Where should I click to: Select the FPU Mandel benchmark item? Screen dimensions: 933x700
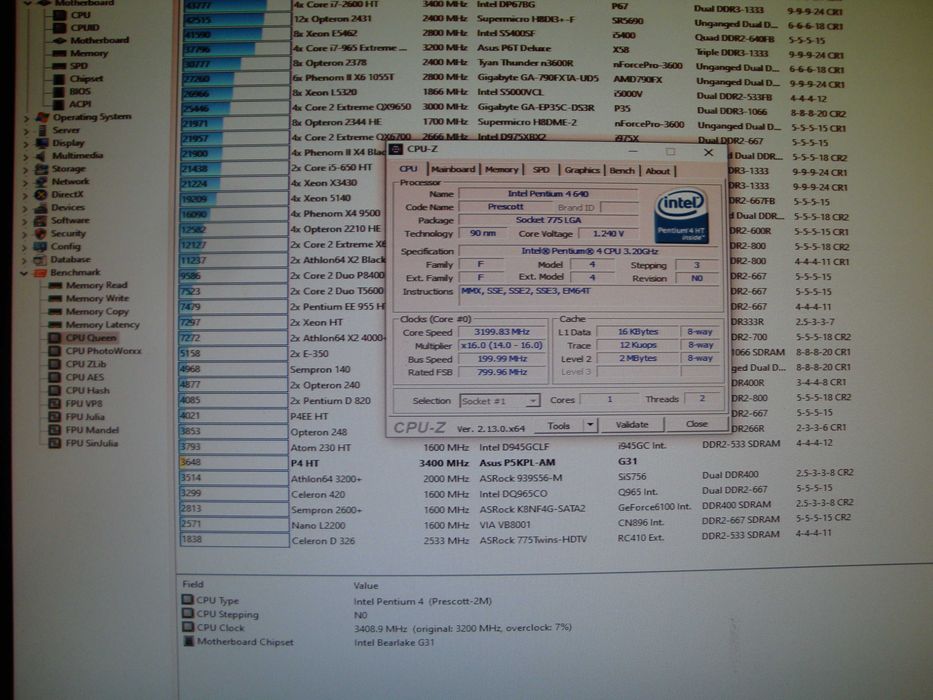point(92,430)
